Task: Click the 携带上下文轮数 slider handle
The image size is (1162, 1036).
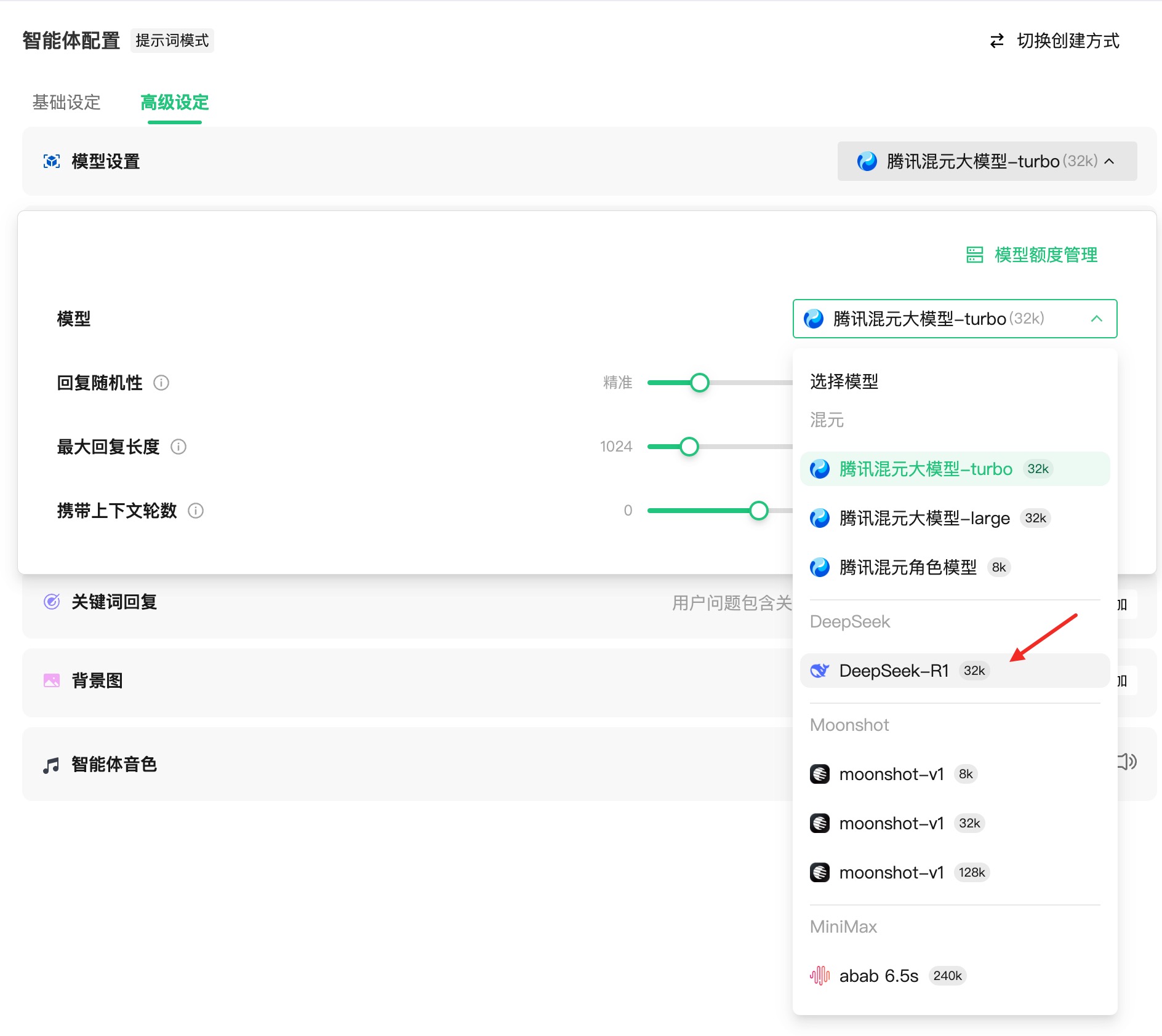Action: pos(759,511)
